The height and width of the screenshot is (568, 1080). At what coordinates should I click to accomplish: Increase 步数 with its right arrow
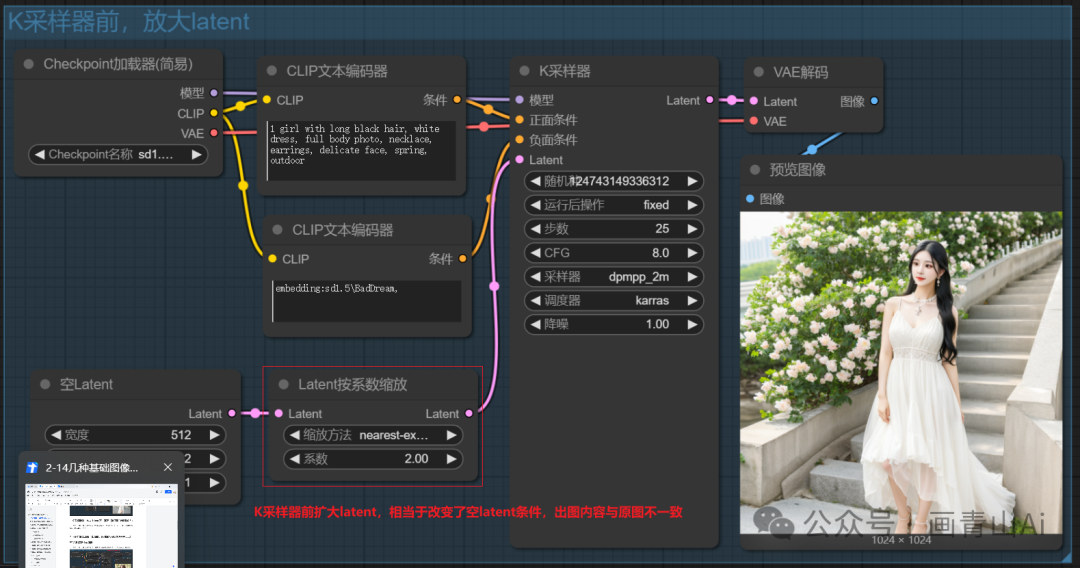pos(692,229)
